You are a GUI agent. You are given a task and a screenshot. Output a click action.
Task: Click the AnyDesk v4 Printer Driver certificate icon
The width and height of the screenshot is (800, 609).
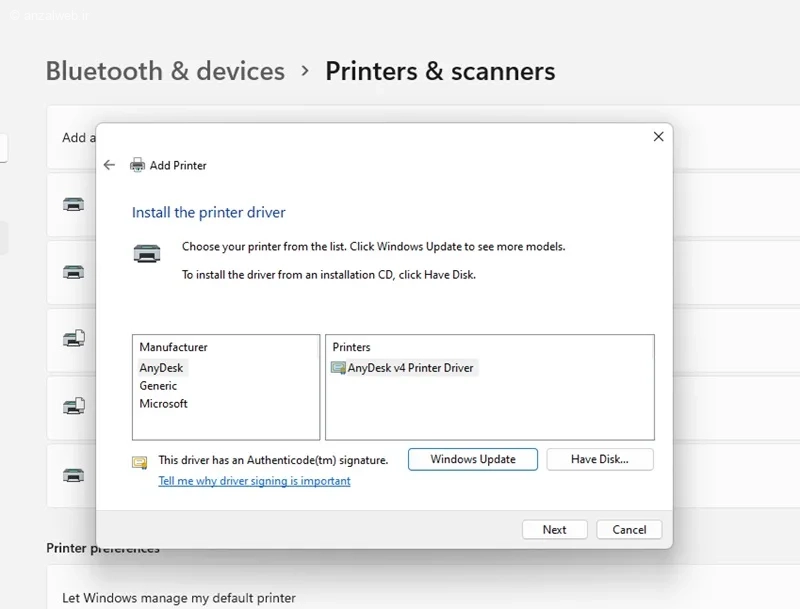(x=338, y=368)
